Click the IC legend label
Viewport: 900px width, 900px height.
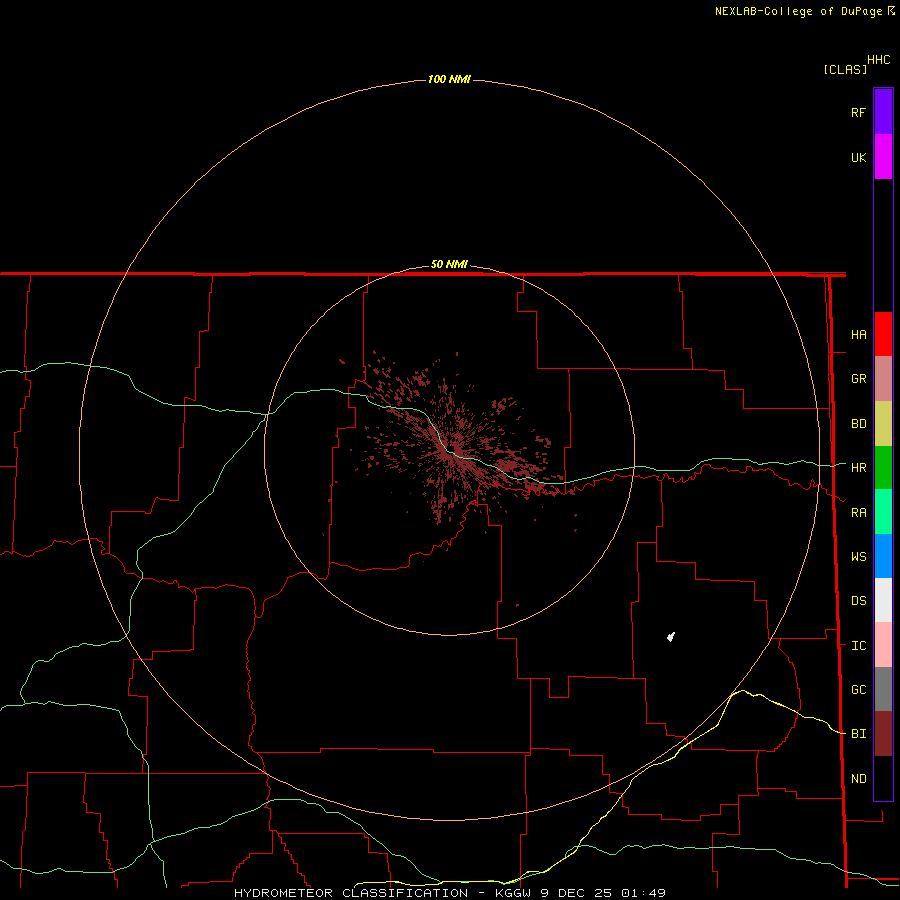coord(858,645)
